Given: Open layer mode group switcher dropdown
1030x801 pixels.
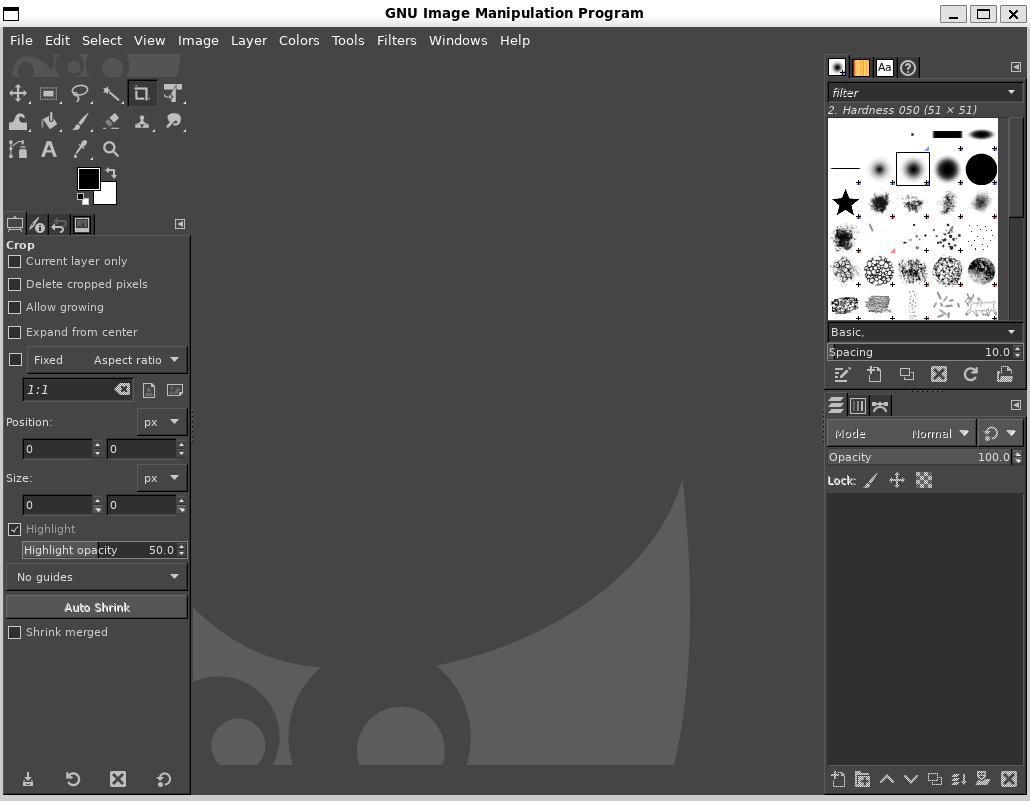Looking at the screenshot, I should (x=1000, y=434).
